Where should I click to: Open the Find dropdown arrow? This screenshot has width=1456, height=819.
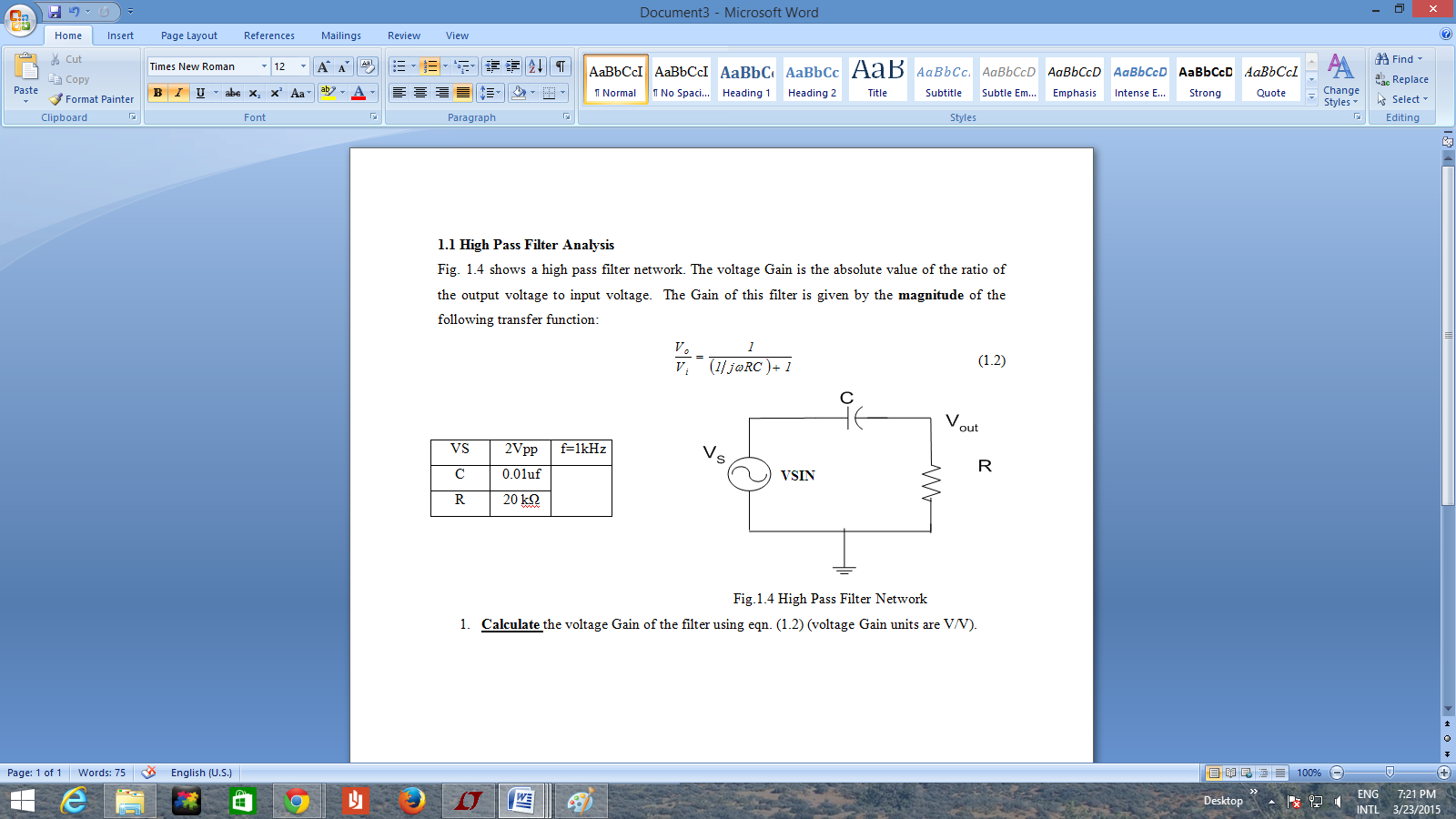1420,59
